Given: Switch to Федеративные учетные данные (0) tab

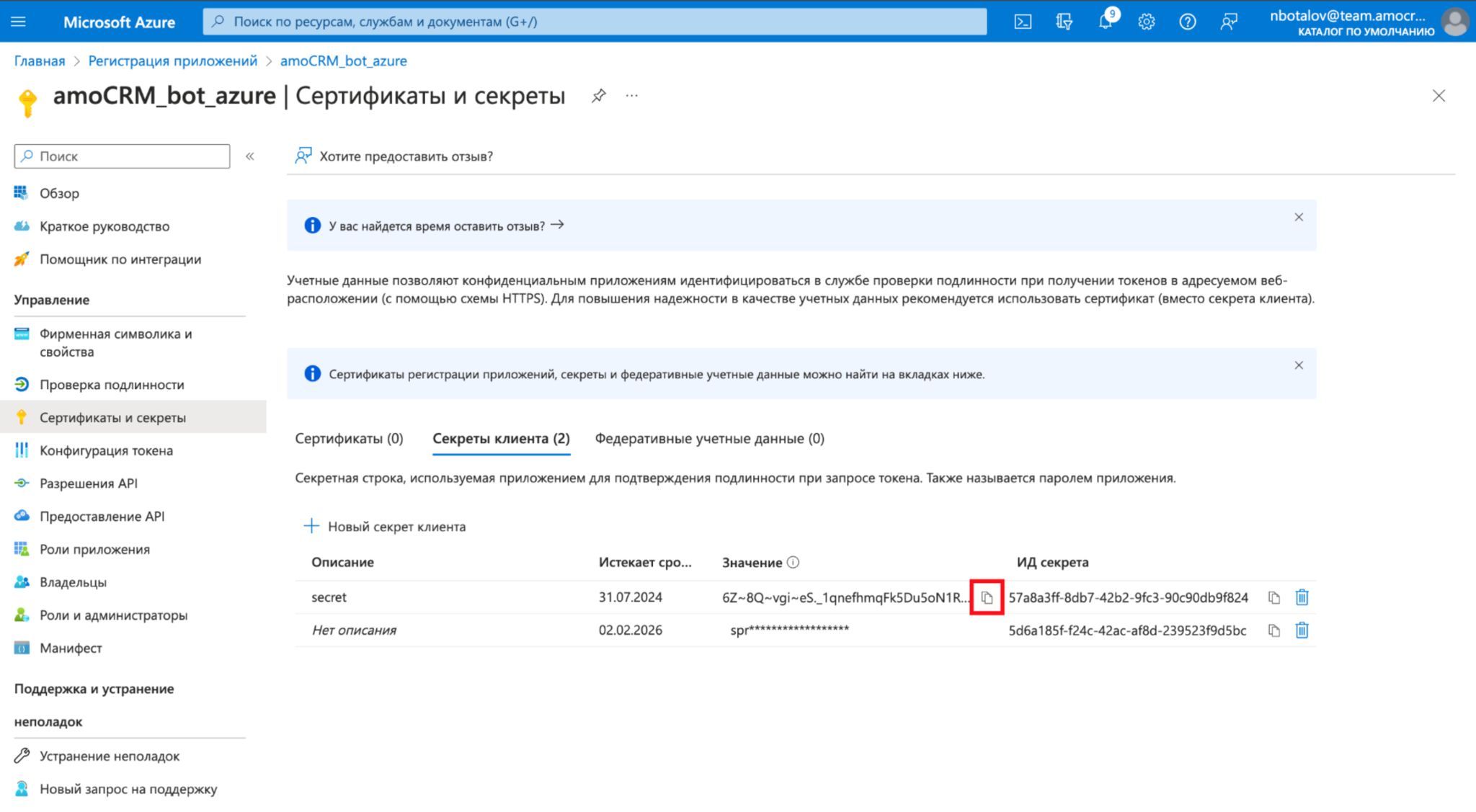Looking at the screenshot, I should (x=710, y=439).
